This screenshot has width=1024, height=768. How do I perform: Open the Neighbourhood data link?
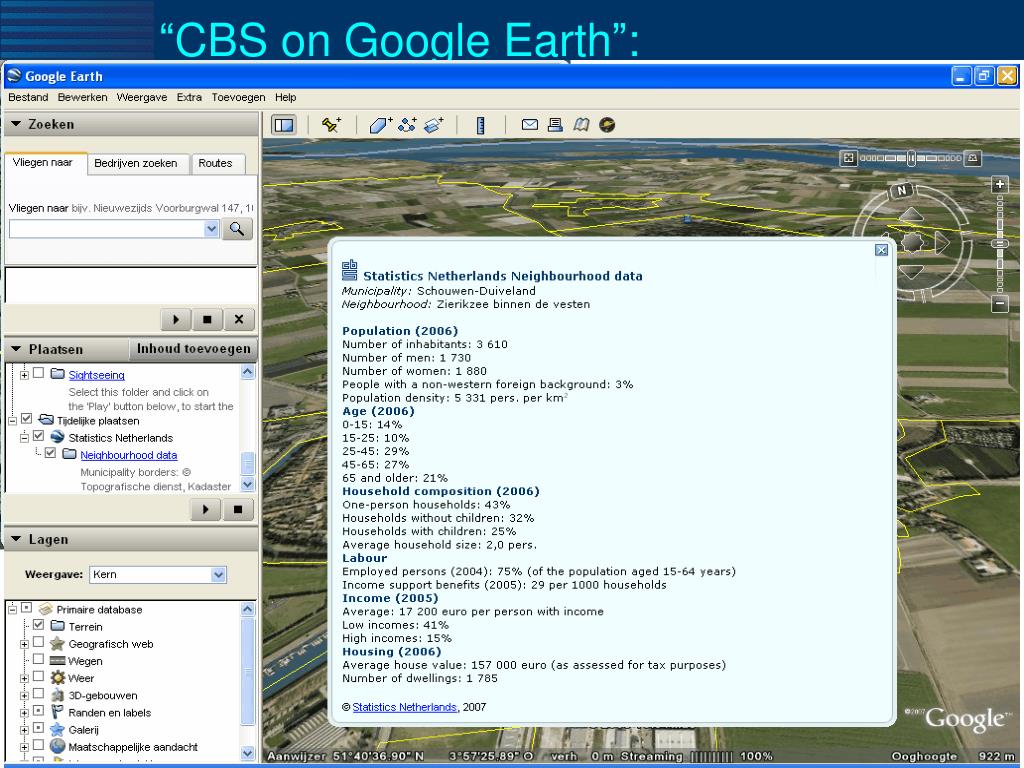129,455
